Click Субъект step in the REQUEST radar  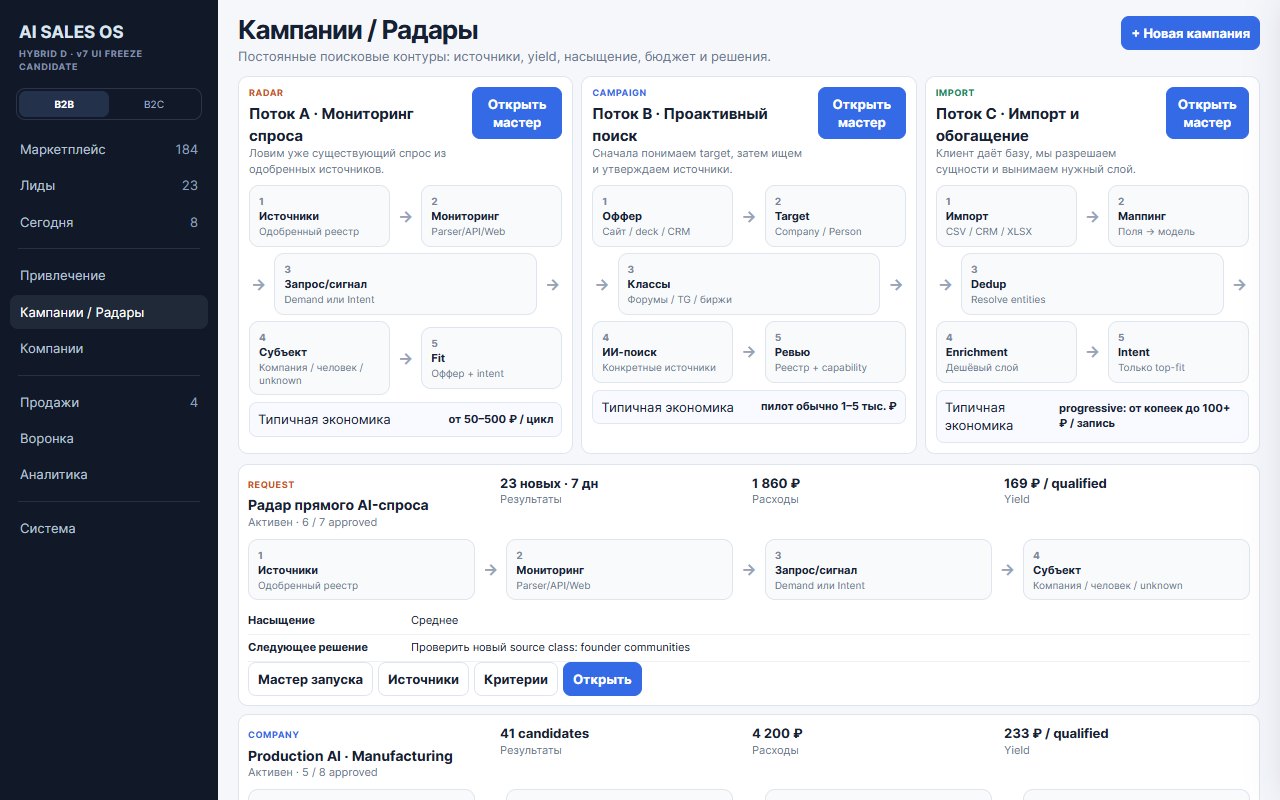(1136, 570)
